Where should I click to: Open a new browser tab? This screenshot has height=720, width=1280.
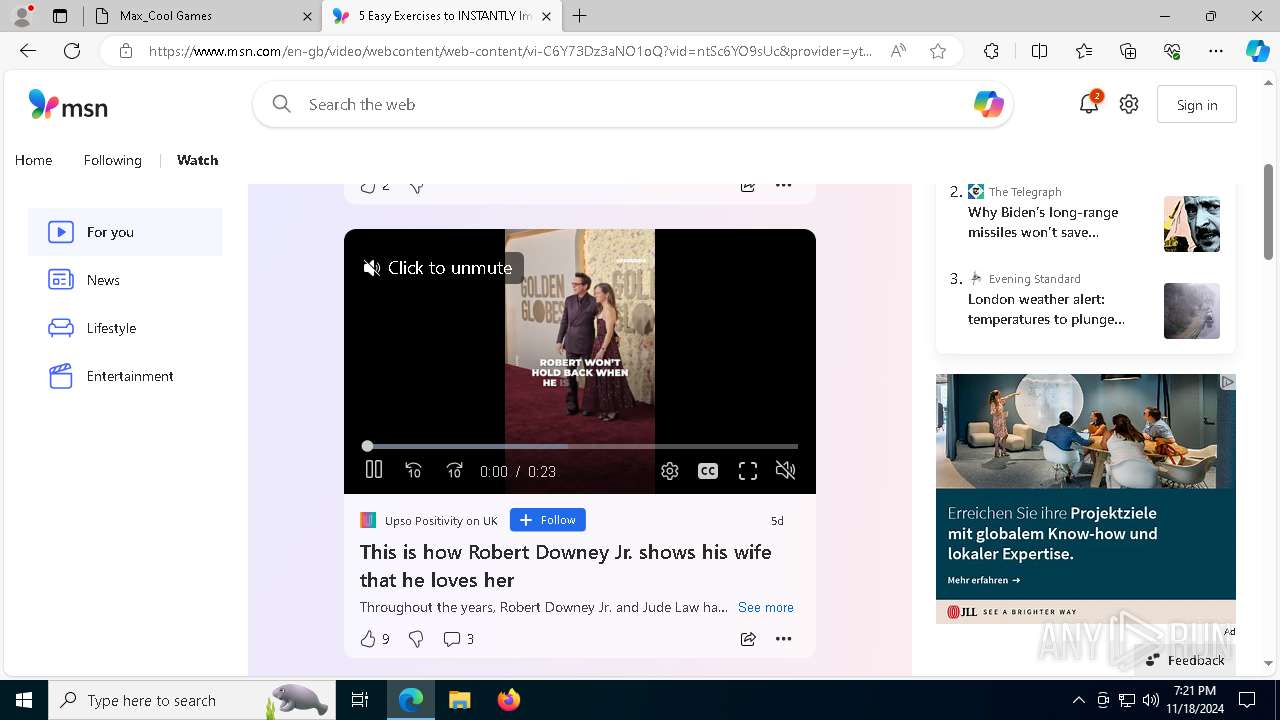580,16
